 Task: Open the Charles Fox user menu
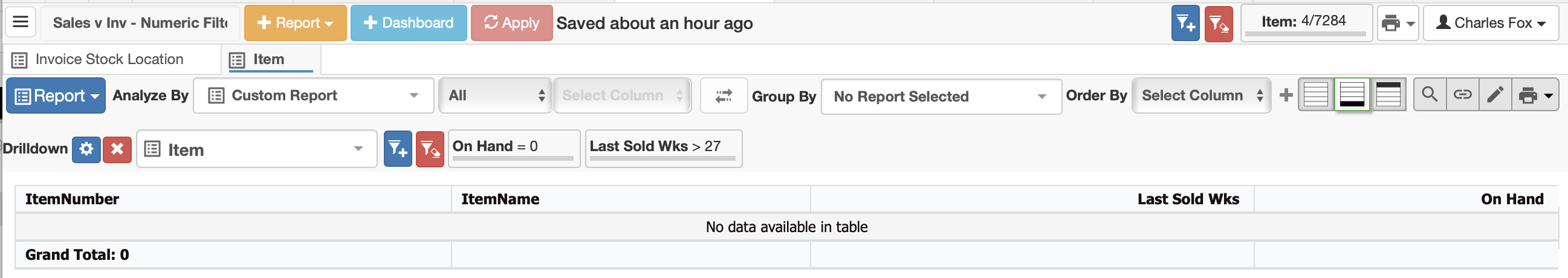[1491, 23]
